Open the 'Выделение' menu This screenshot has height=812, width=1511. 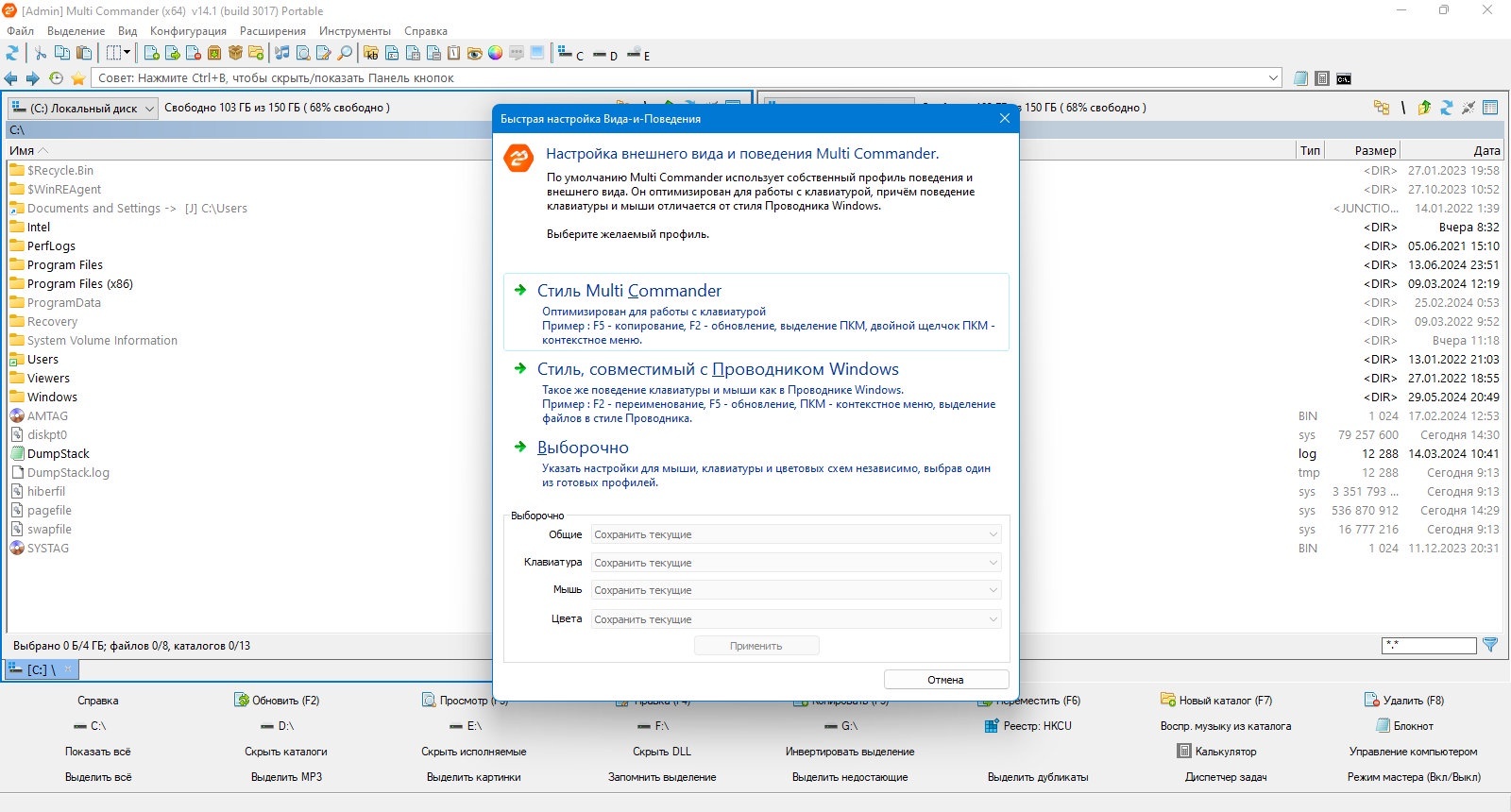[76, 31]
